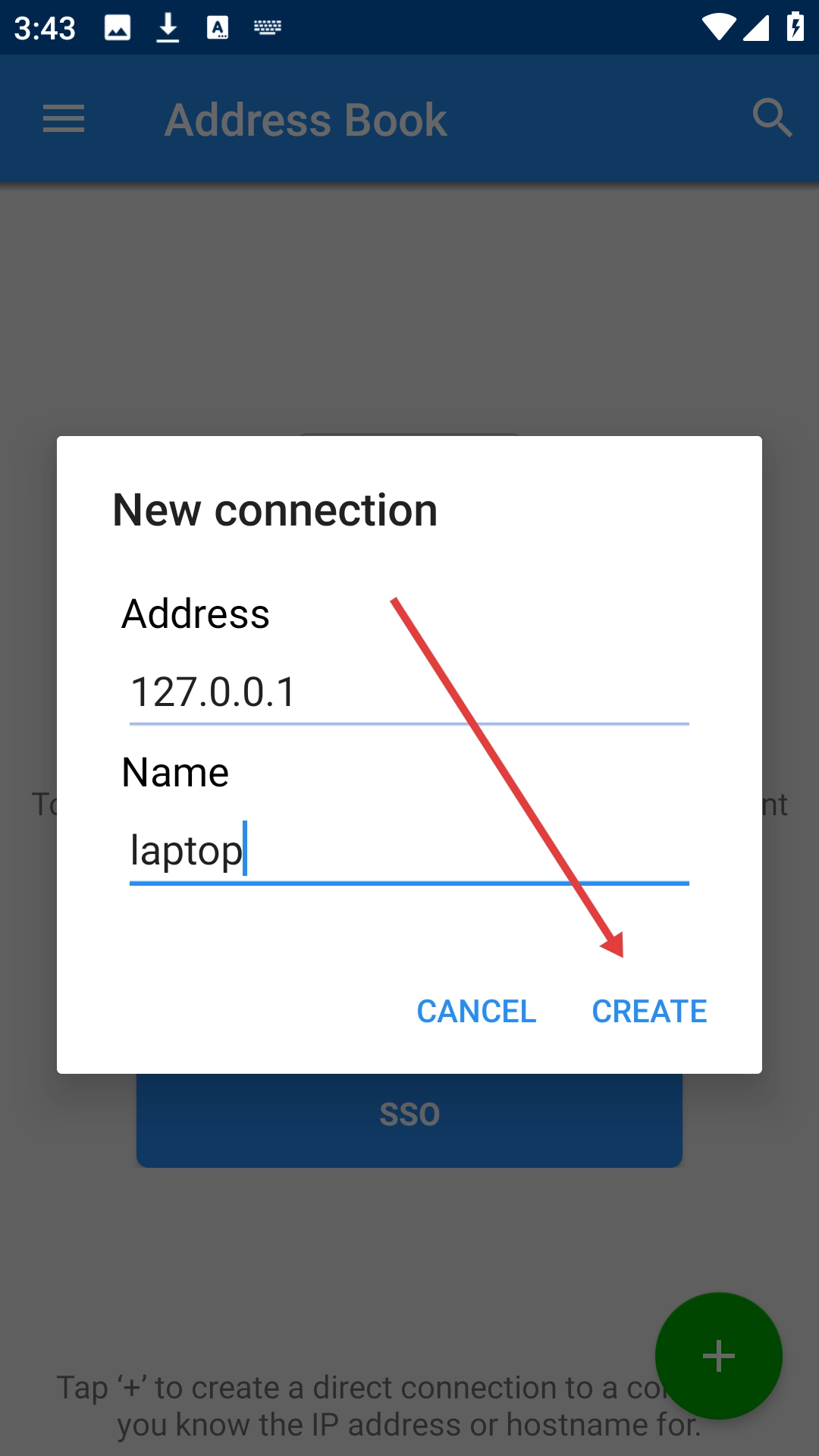Tap the Address label in dialog
This screenshot has height=1456, width=819.
(196, 613)
